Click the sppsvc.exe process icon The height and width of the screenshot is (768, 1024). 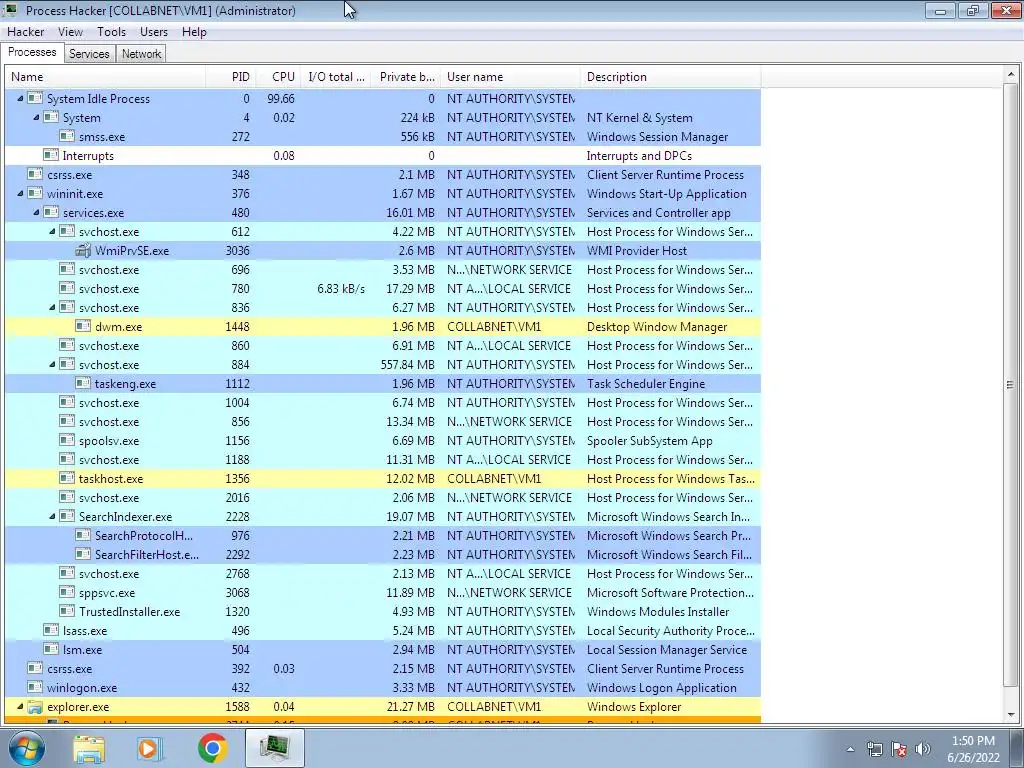coord(67,592)
